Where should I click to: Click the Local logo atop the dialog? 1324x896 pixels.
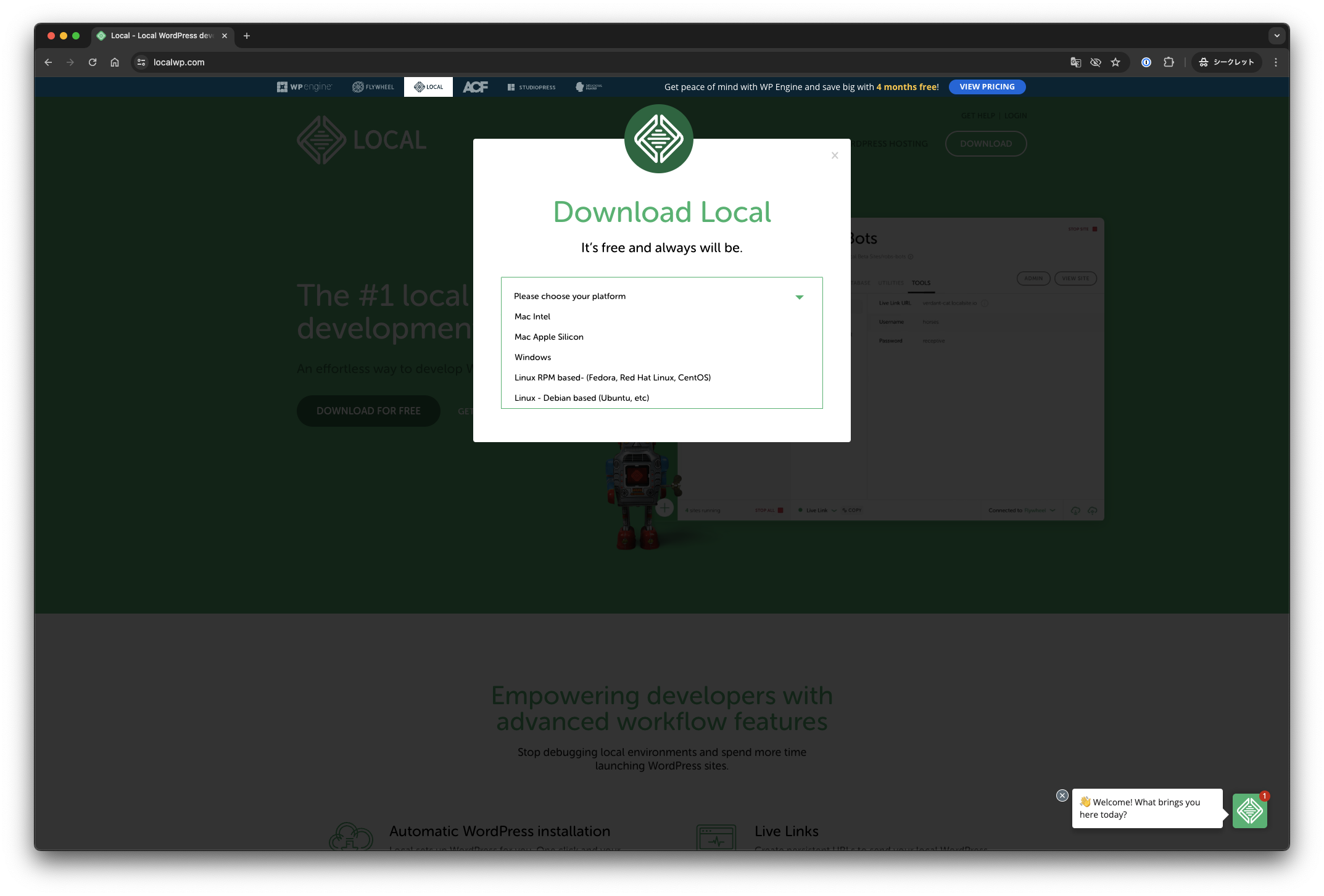coord(659,139)
